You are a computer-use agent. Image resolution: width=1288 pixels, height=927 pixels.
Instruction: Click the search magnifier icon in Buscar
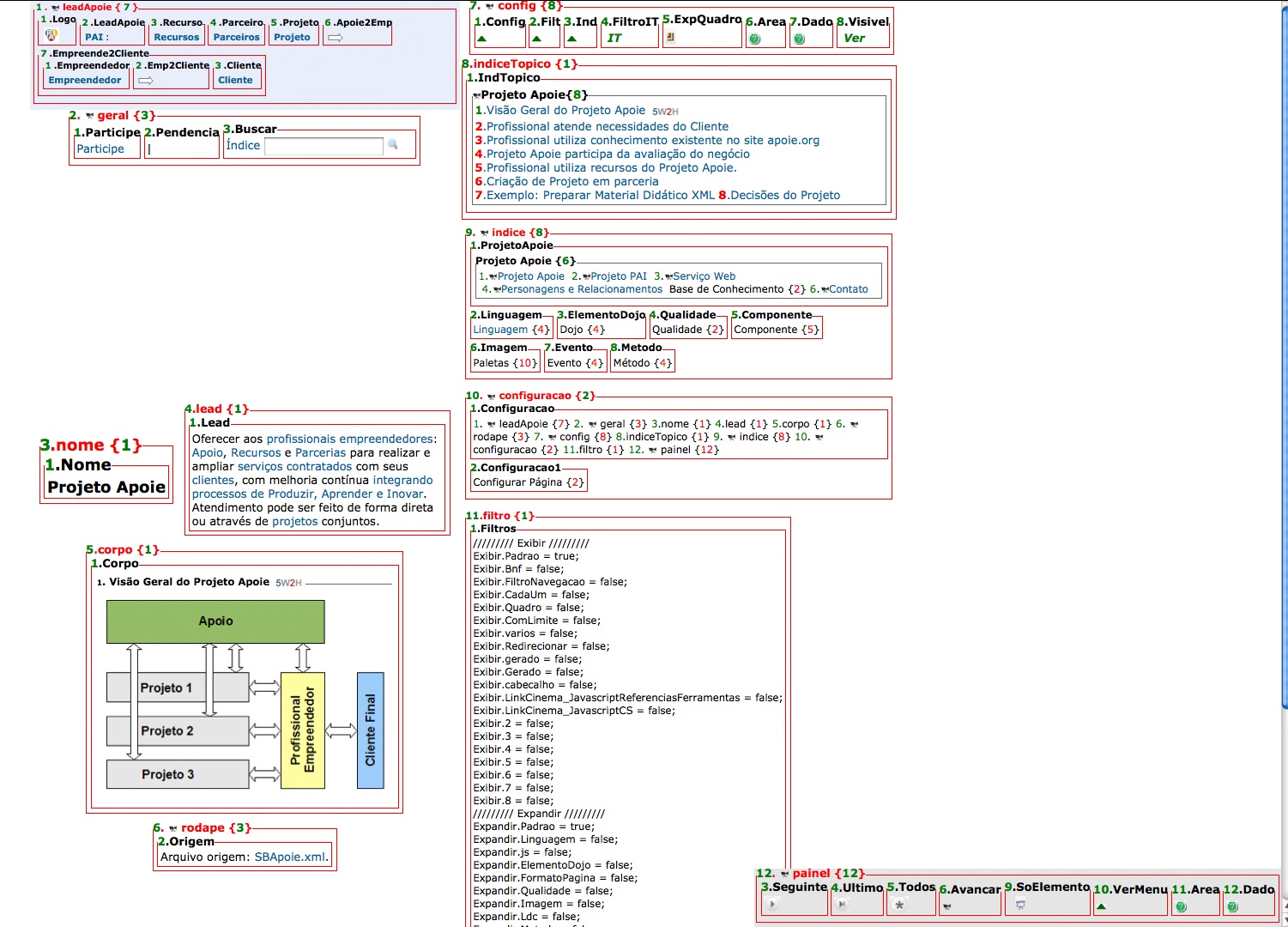pyautogui.click(x=393, y=145)
